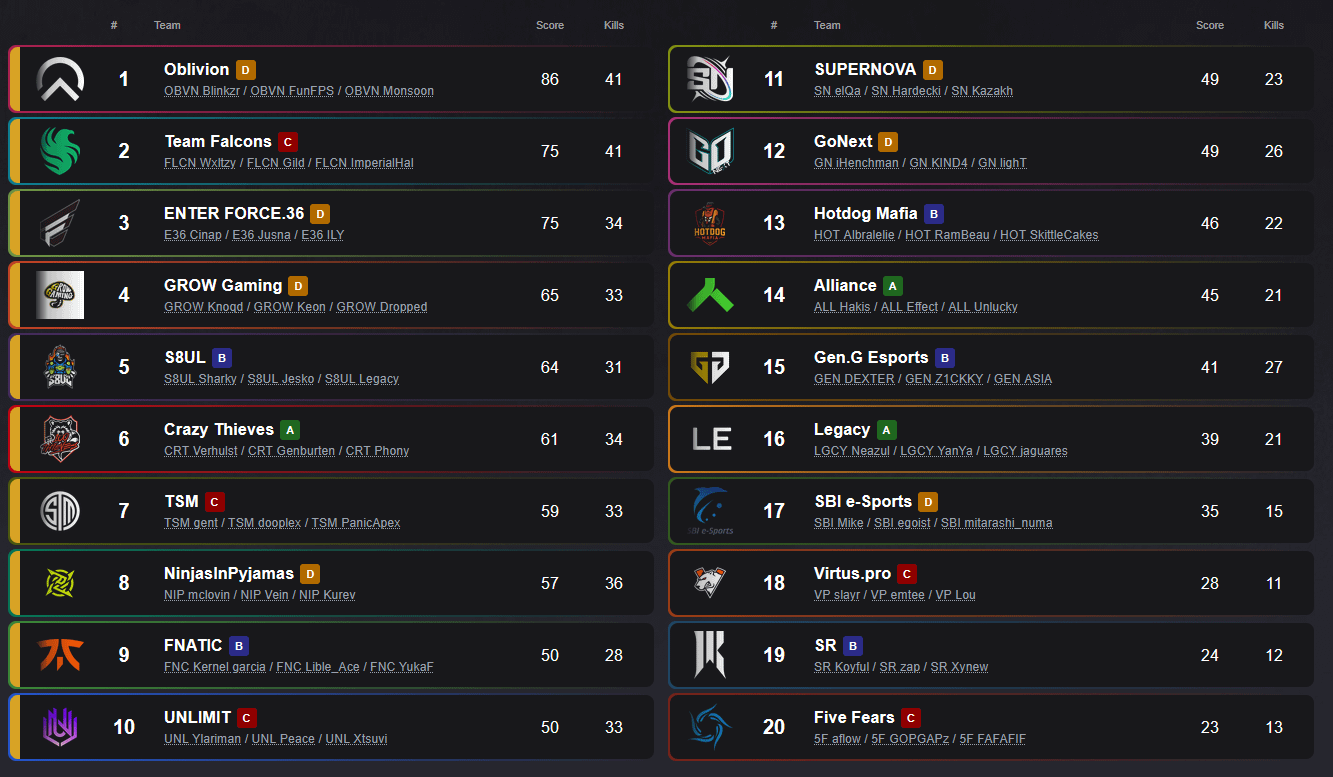Click the left table's Score column header
The width and height of the screenshot is (1333, 777).
(550, 25)
